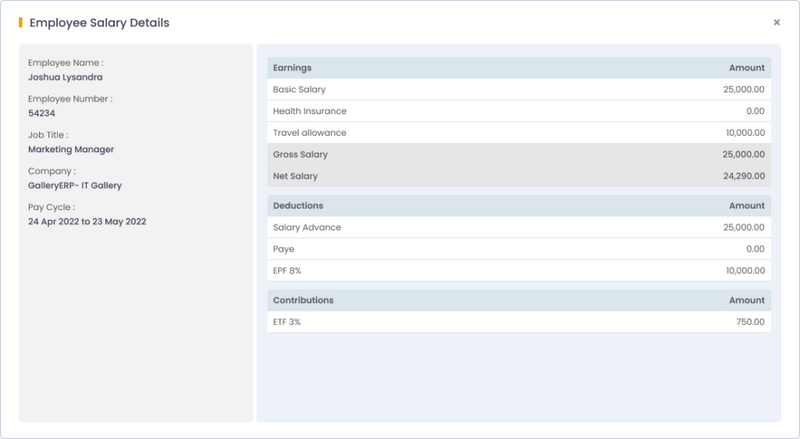Image resolution: width=800 pixels, height=439 pixels.
Task: Select the Salary Advance row label
Action: pyautogui.click(x=306, y=228)
